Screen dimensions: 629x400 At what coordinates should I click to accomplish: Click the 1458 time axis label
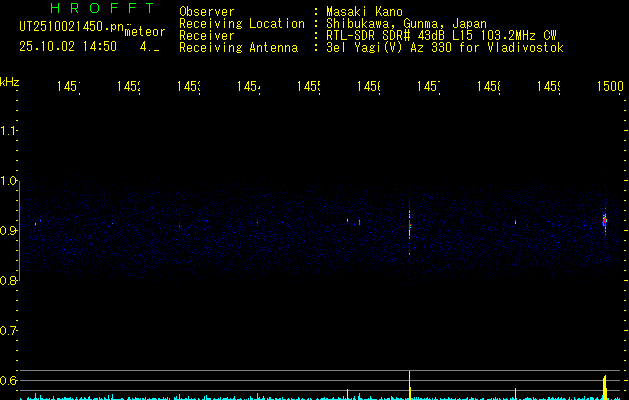489,87
